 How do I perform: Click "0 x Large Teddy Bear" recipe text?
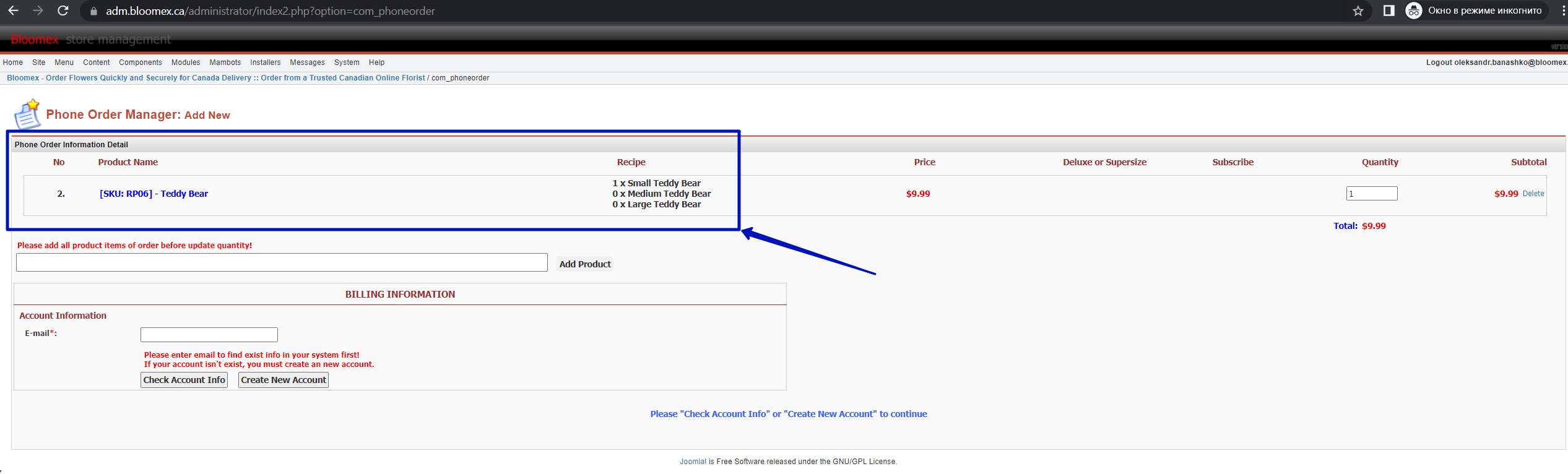click(x=657, y=204)
